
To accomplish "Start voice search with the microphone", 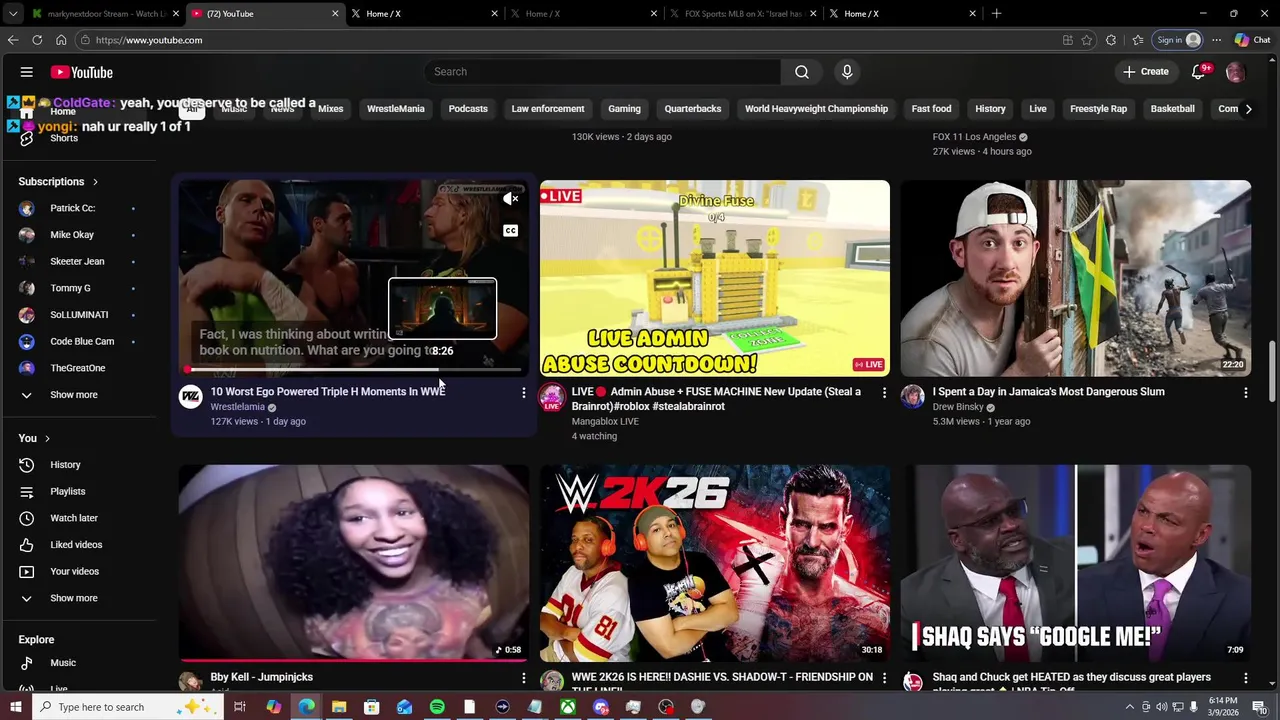I will click(x=847, y=72).
